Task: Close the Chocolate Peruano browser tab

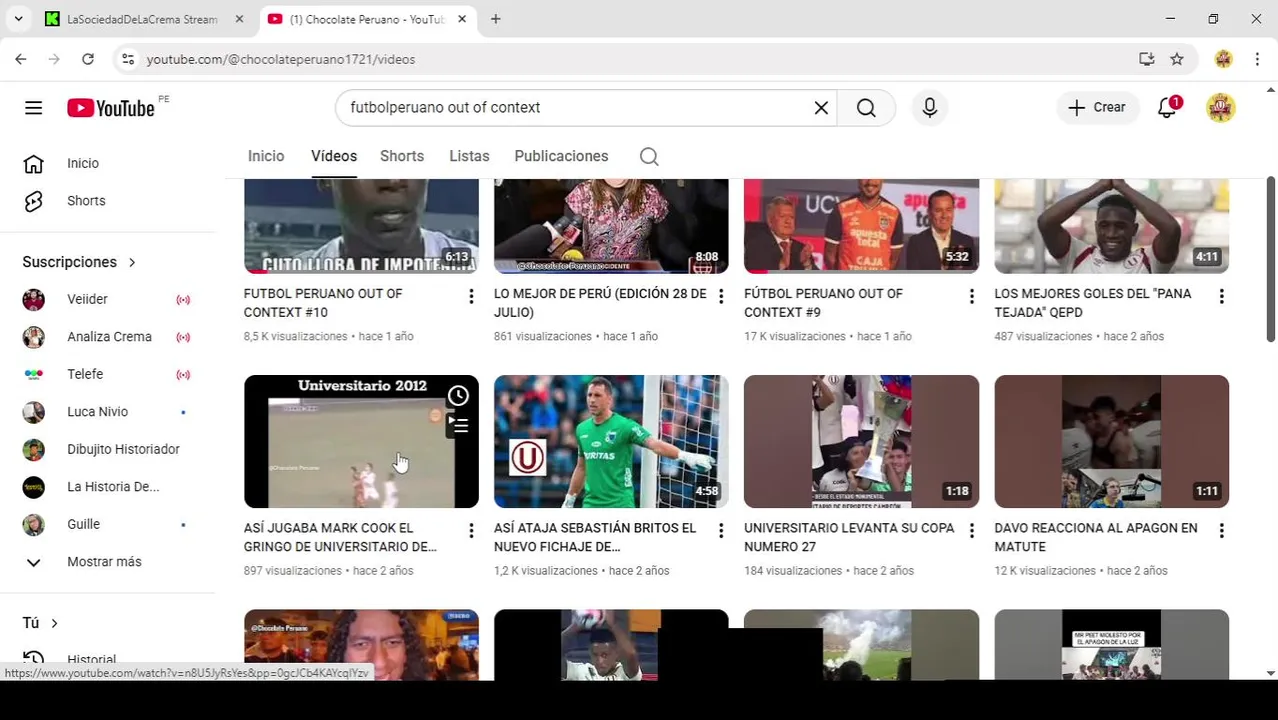Action: [462, 19]
